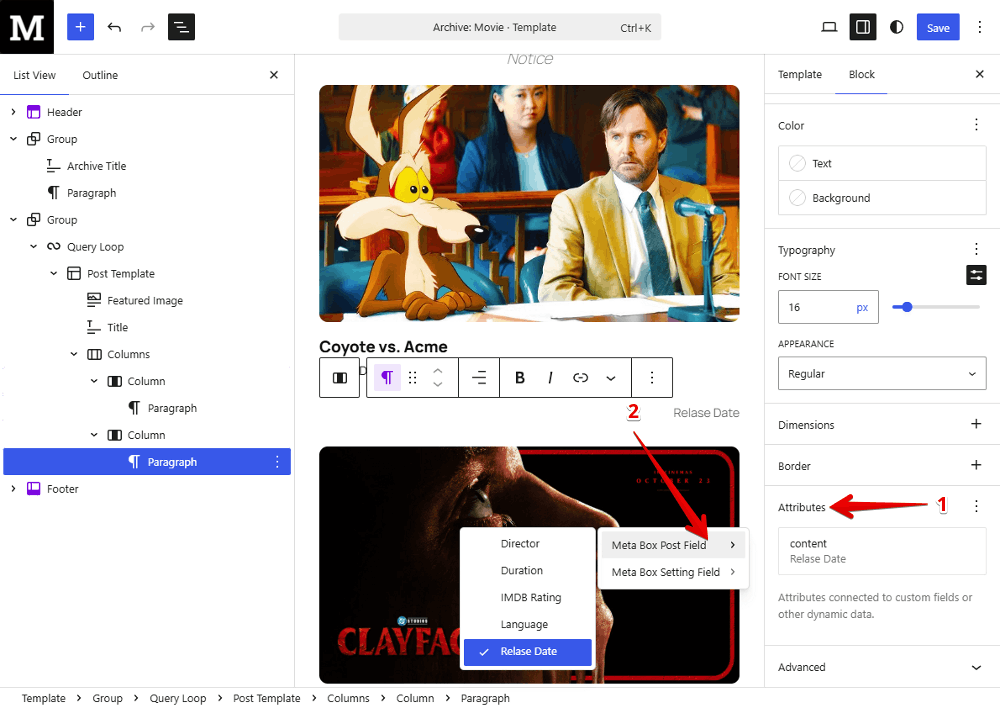This screenshot has height=708, width=1000.
Task: Close the List View panel
Action: [274, 75]
